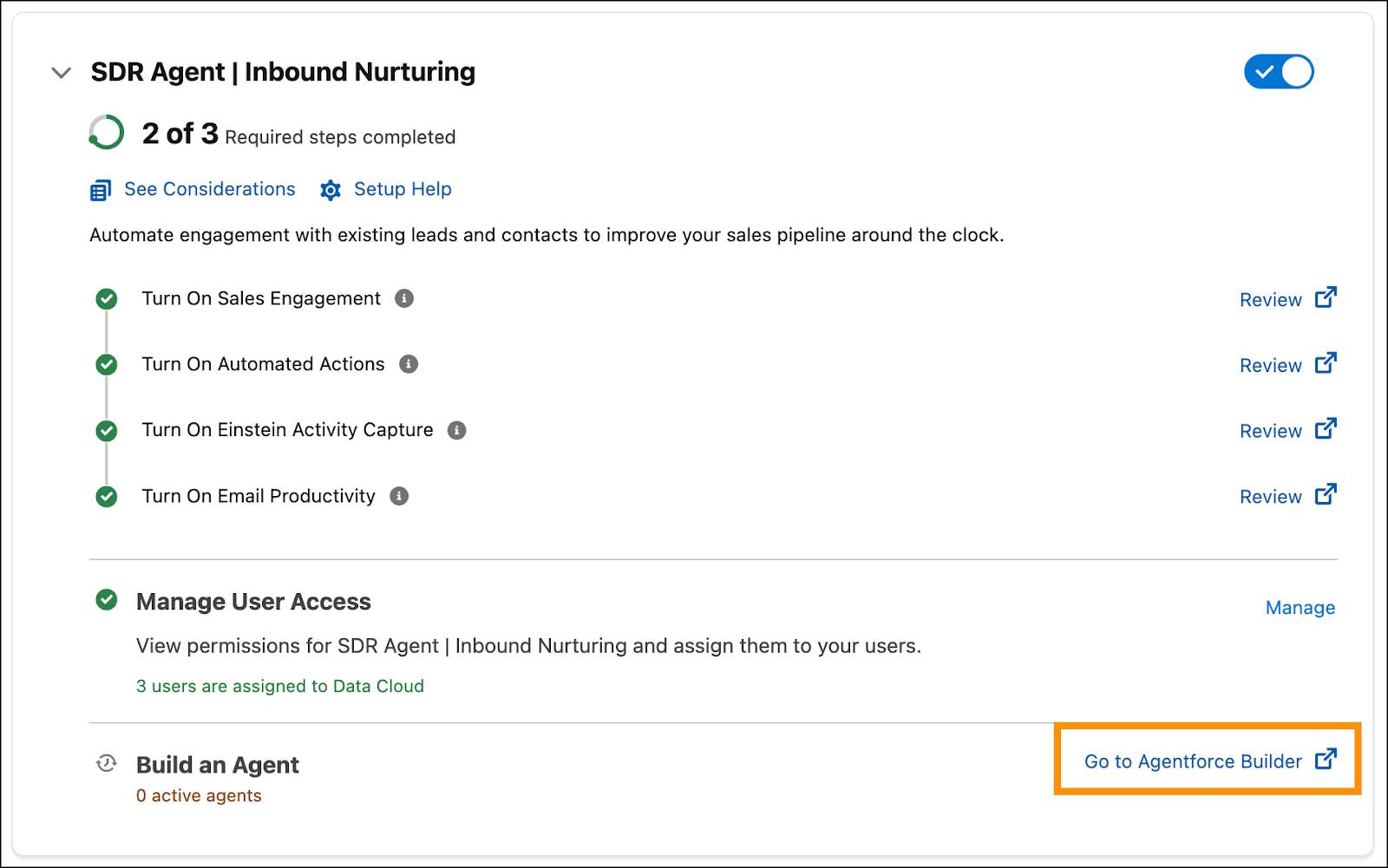Click green checkmark for Turn On Automated Actions
Viewport: 1388px width, 868px height.
click(x=107, y=365)
